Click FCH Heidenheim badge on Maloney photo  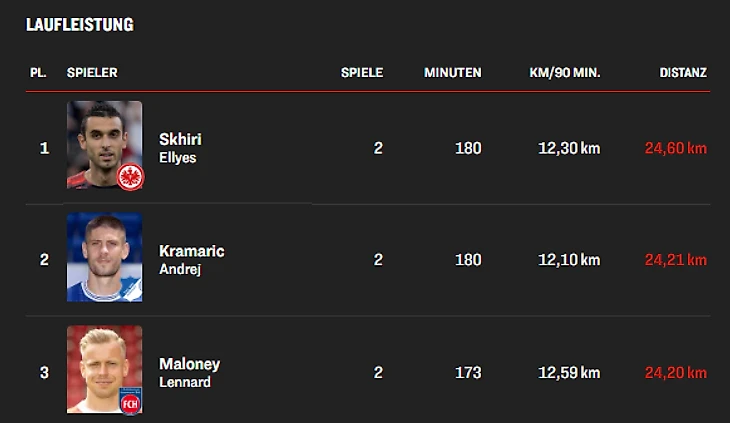coord(131,401)
